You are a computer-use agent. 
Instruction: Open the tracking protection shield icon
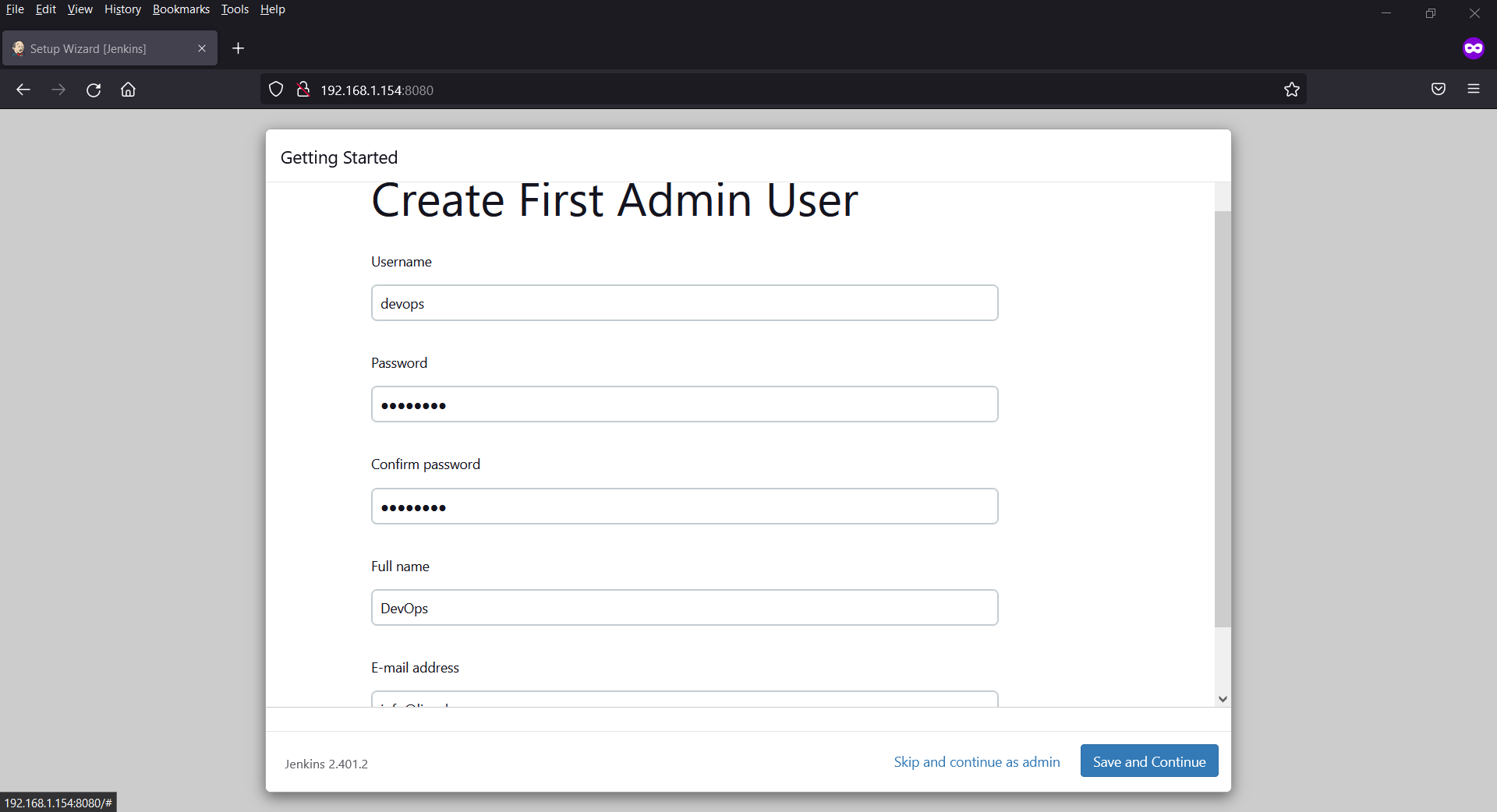[276, 90]
